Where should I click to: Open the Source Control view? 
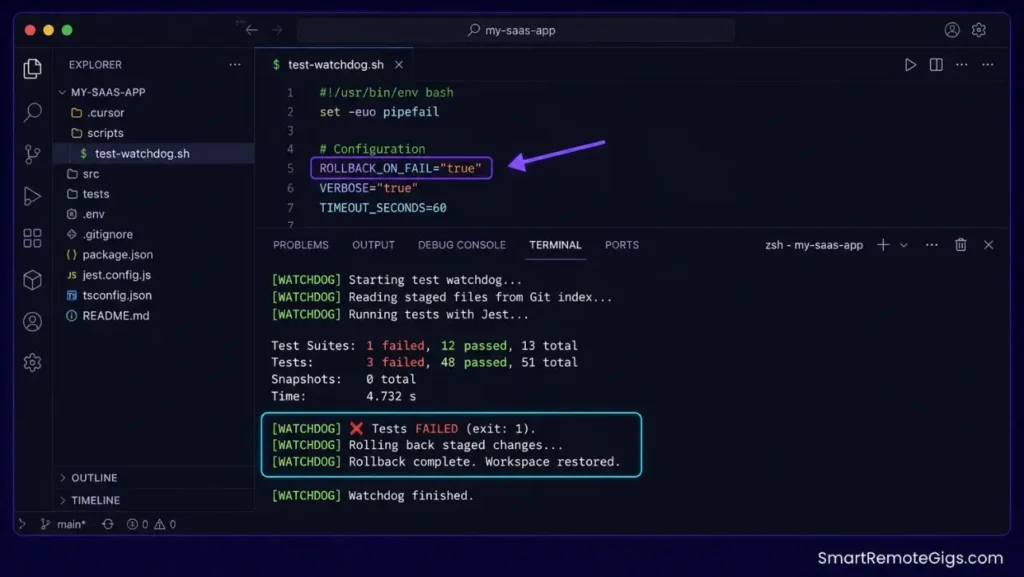[x=32, y=154]
